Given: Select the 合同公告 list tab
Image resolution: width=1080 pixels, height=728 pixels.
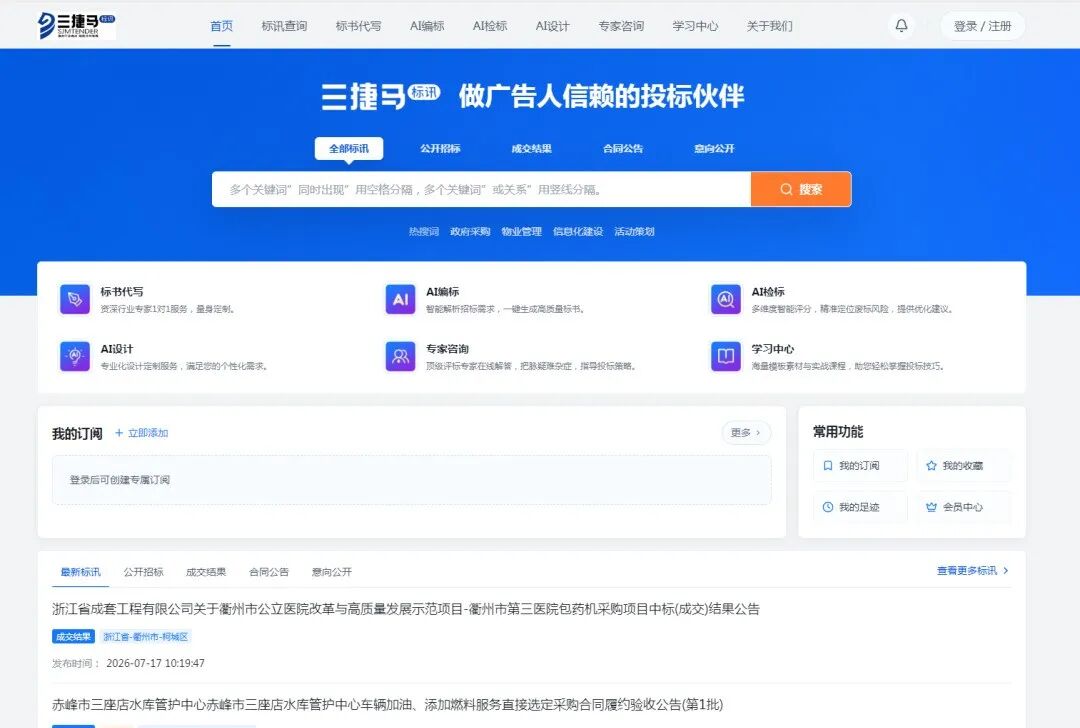Looking at the screenshot, I should [269, 572].
